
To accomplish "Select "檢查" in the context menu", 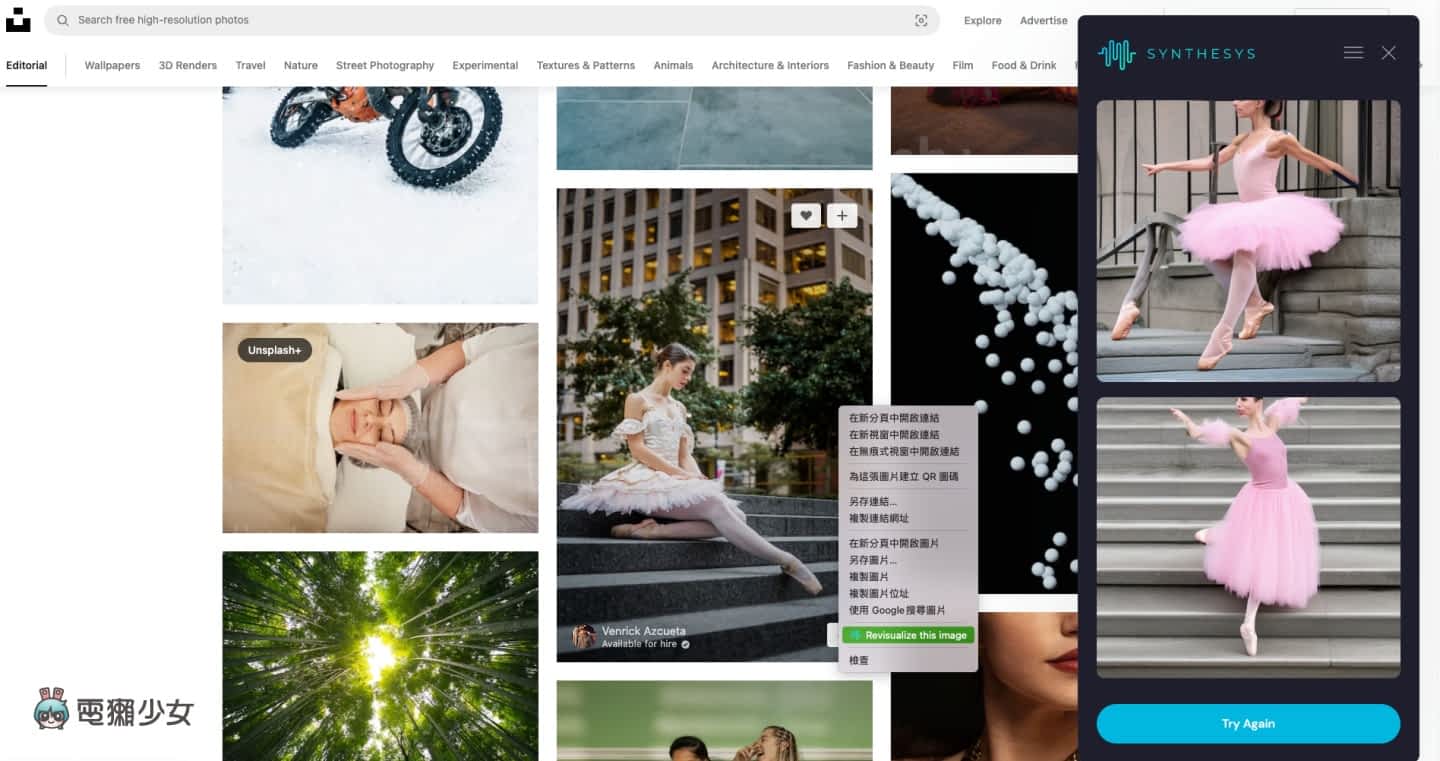I will tap(859, 660).
